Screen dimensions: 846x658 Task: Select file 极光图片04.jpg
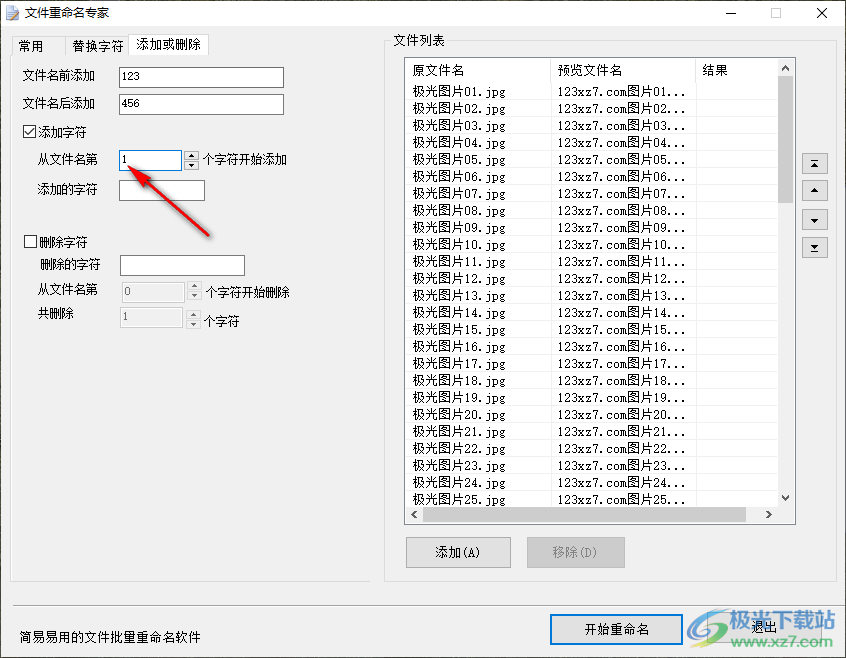(x=459, y=143)
